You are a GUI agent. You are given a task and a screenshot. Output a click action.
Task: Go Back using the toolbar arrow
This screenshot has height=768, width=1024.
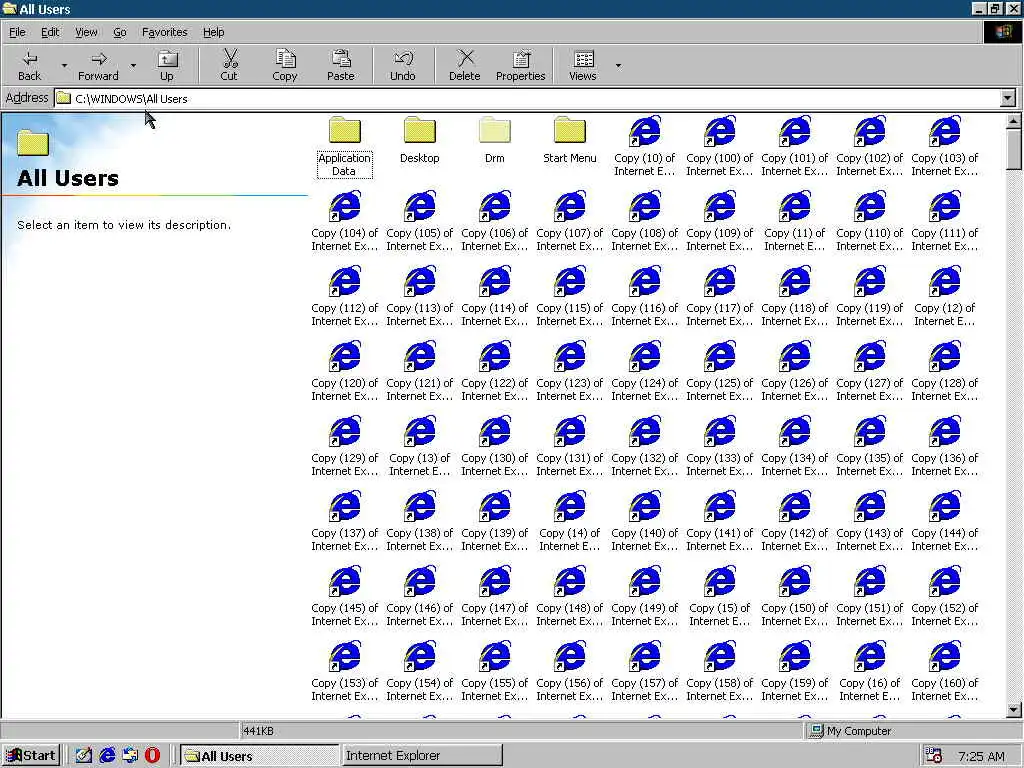(29, 65)
